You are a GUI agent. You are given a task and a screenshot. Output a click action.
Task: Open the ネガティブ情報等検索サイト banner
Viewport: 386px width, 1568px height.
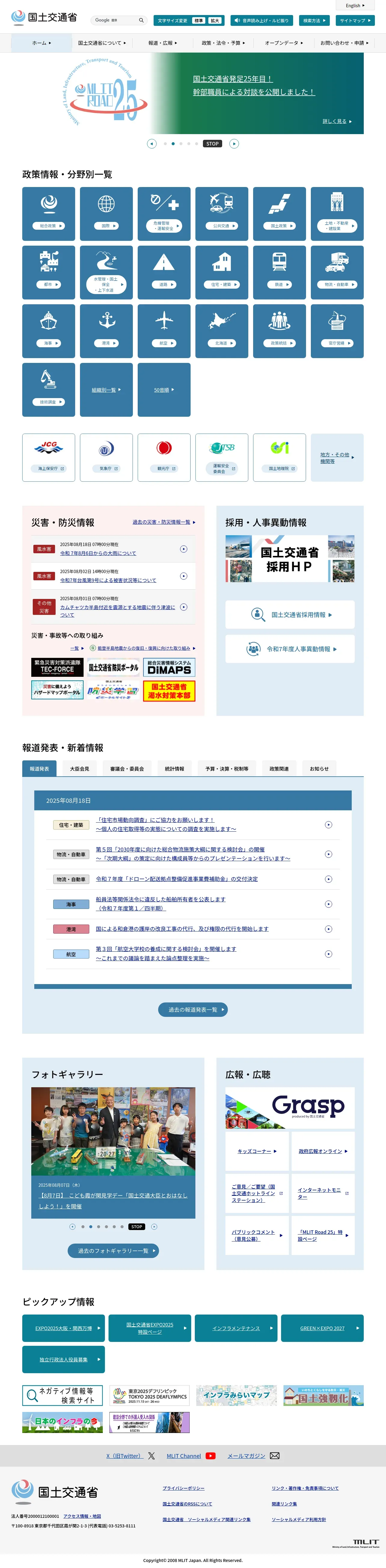(63, 1395)
